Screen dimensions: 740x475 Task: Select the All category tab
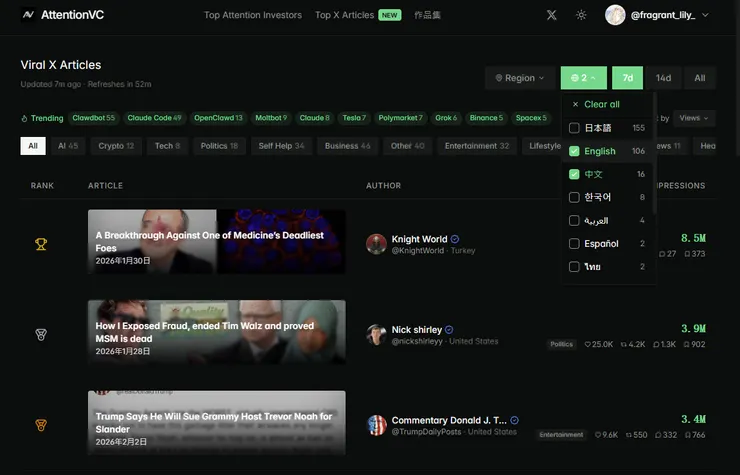tap(33, 146)
